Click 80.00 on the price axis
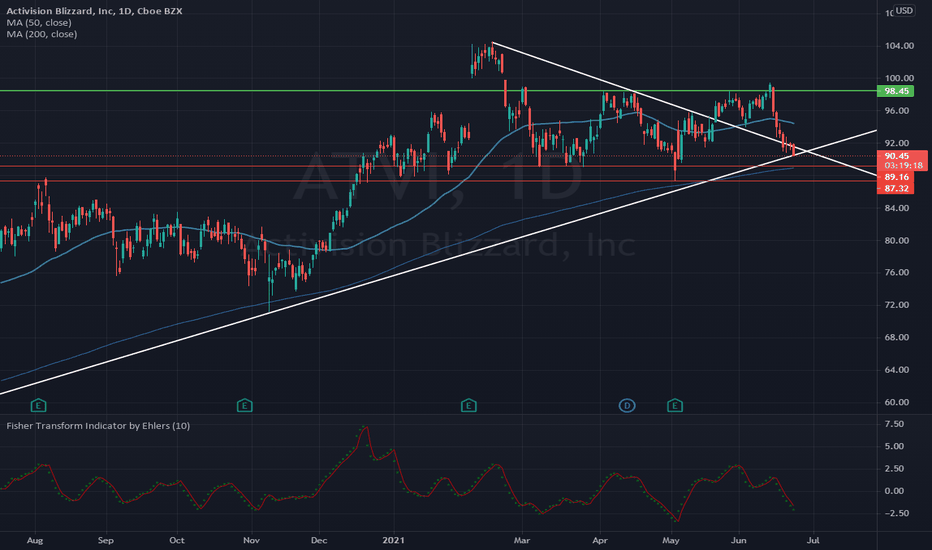932x550 pixels. coord(899,241)
